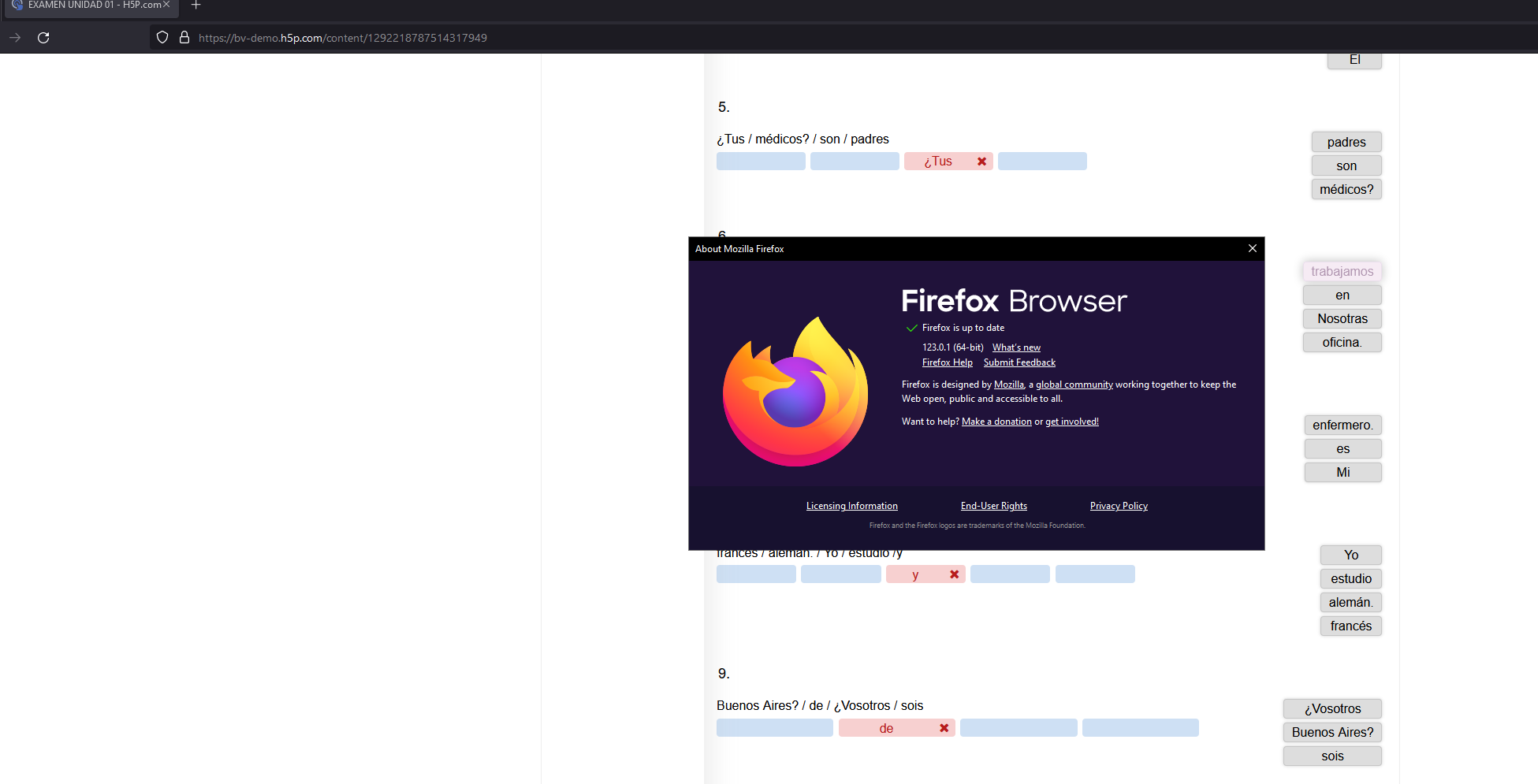Remove the wrong 'de' answer with X

coord(944,728)
